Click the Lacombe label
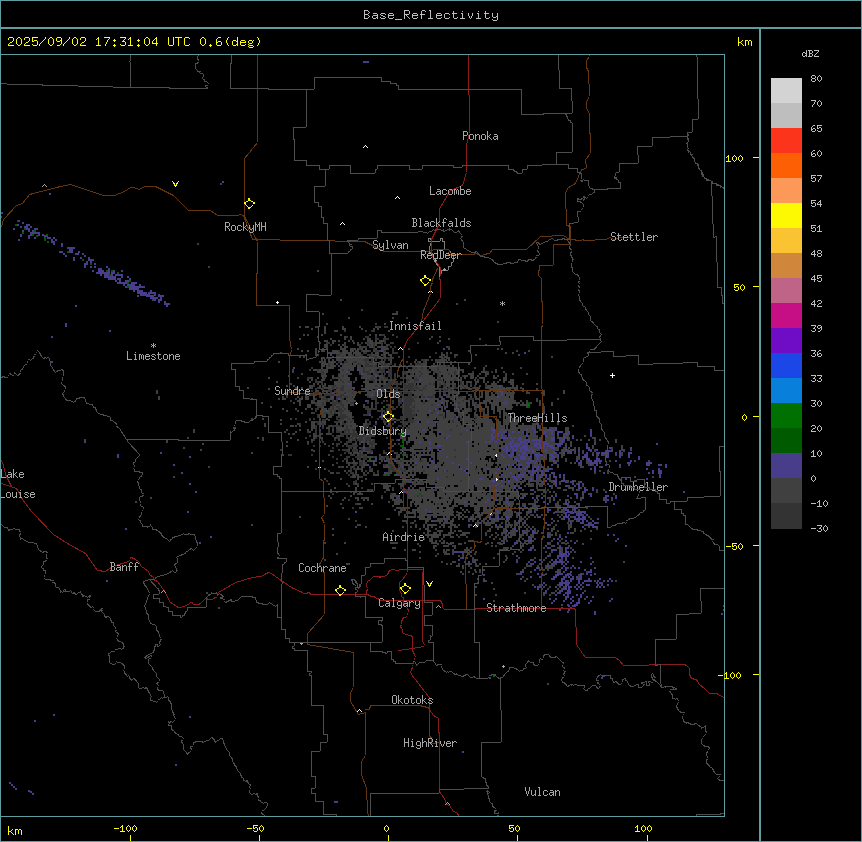The width and height of the screenshot is (862, 842). pyautogui.click(x=450, y=191)
